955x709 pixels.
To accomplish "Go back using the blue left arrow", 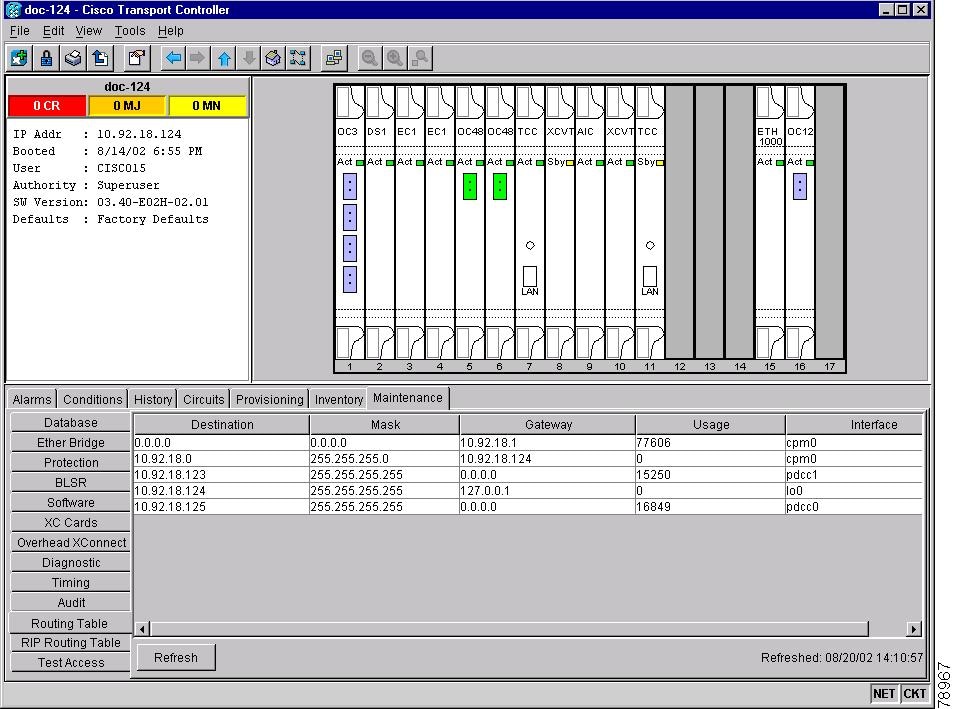I will point(174,58).
